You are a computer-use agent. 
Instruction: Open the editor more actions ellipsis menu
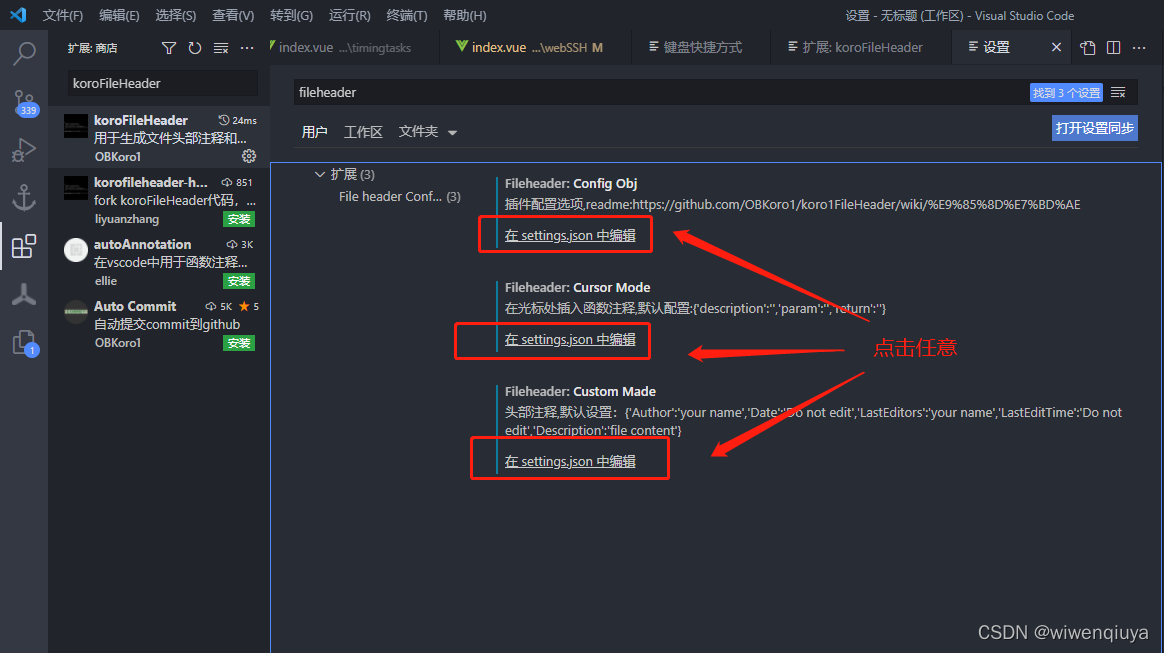click(1138, 47)
